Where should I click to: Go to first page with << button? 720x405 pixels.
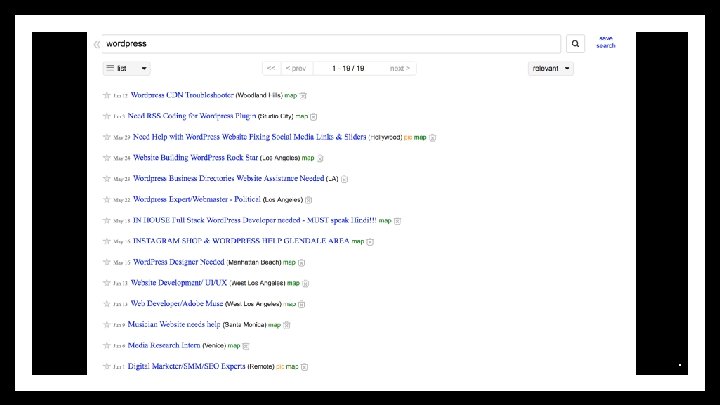tap(271, 68)
